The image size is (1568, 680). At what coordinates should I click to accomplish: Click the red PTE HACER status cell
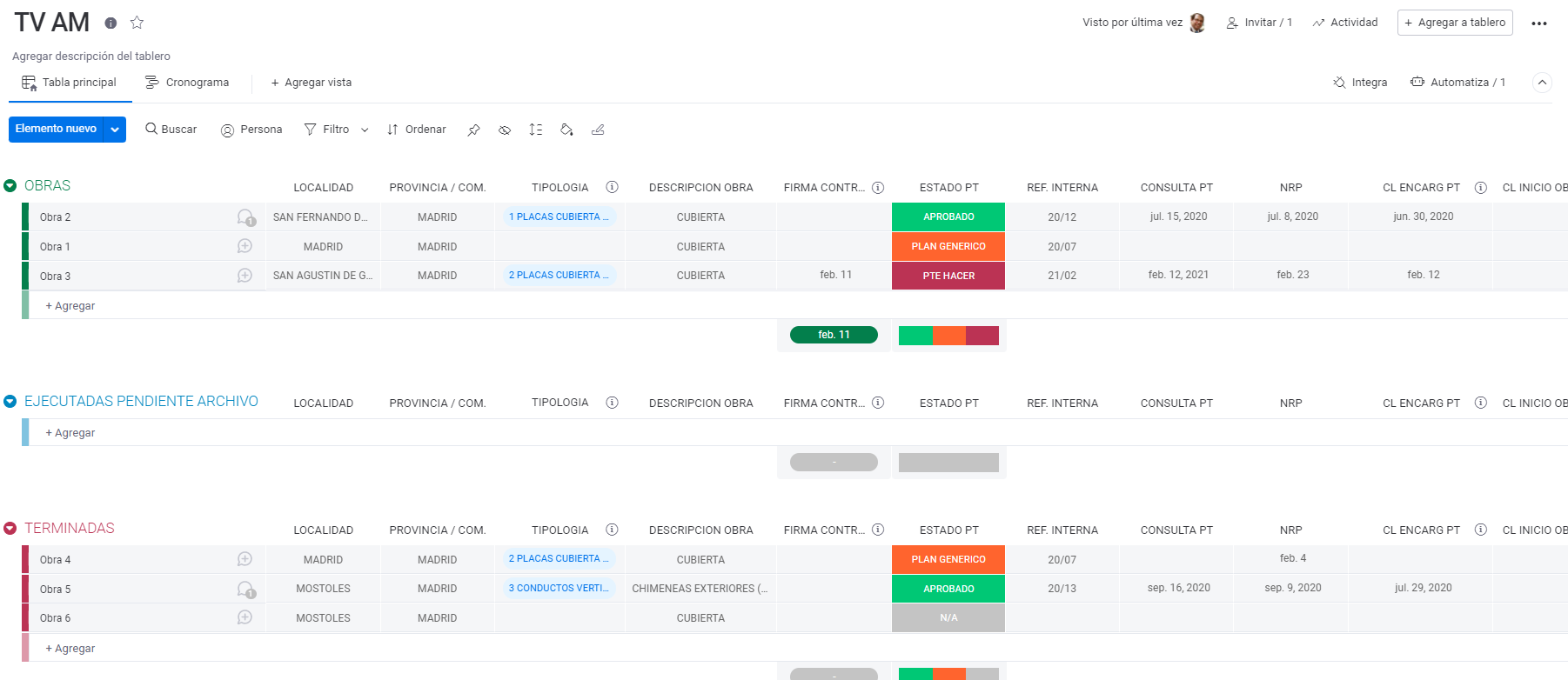pos(948,276)
